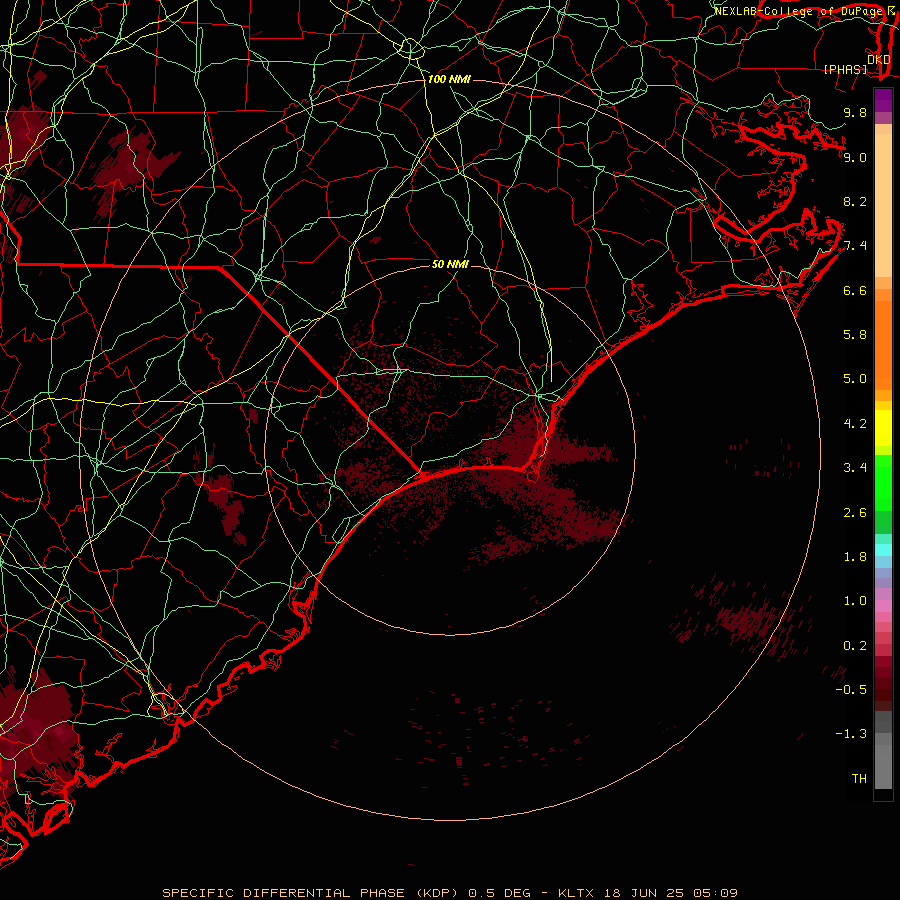Click the 100 NMI range ring label
This screenshot has height=900, width=900.
[x=449, y=79]
